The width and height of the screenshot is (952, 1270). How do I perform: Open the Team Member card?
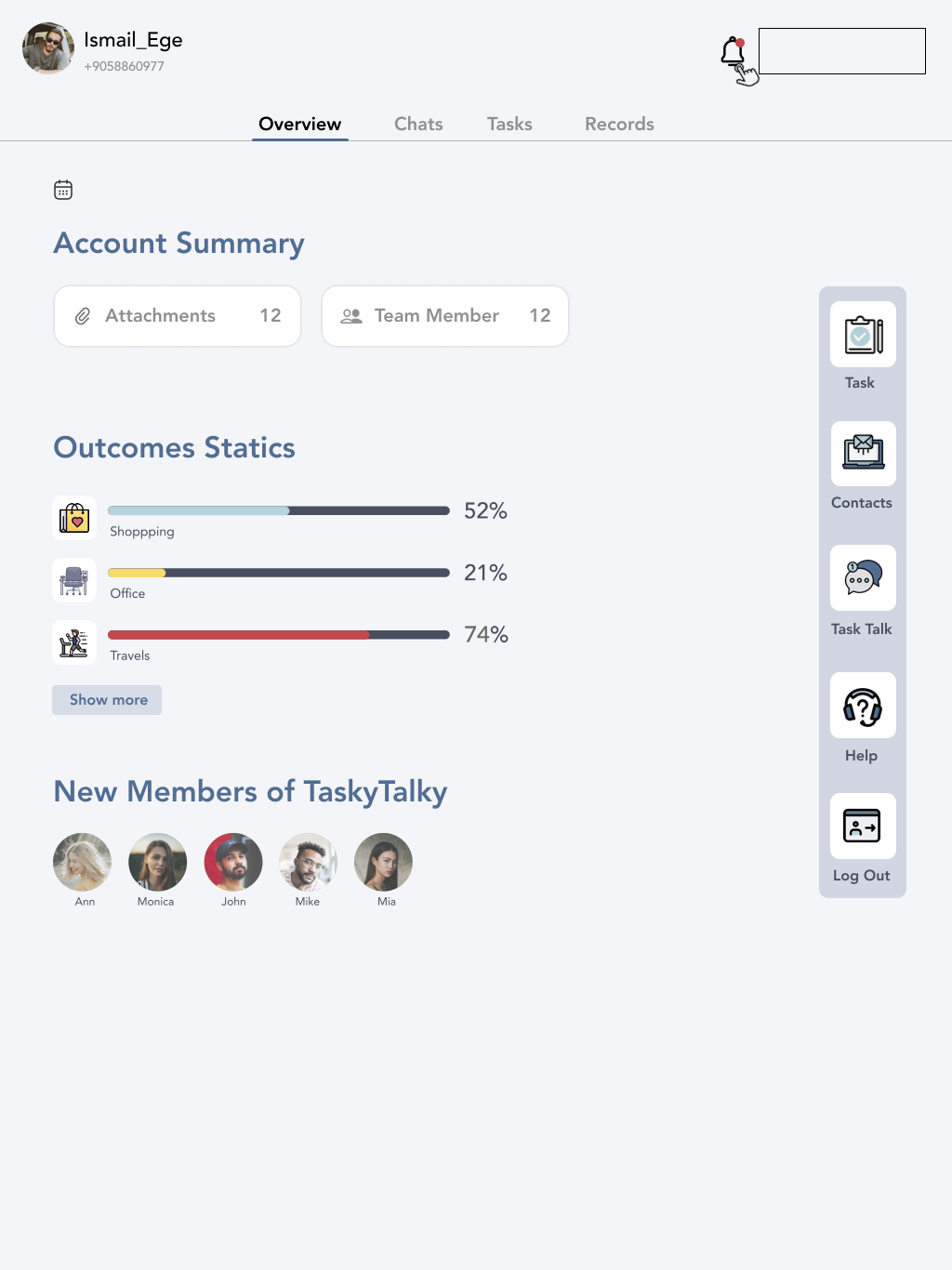click(445, 316)
